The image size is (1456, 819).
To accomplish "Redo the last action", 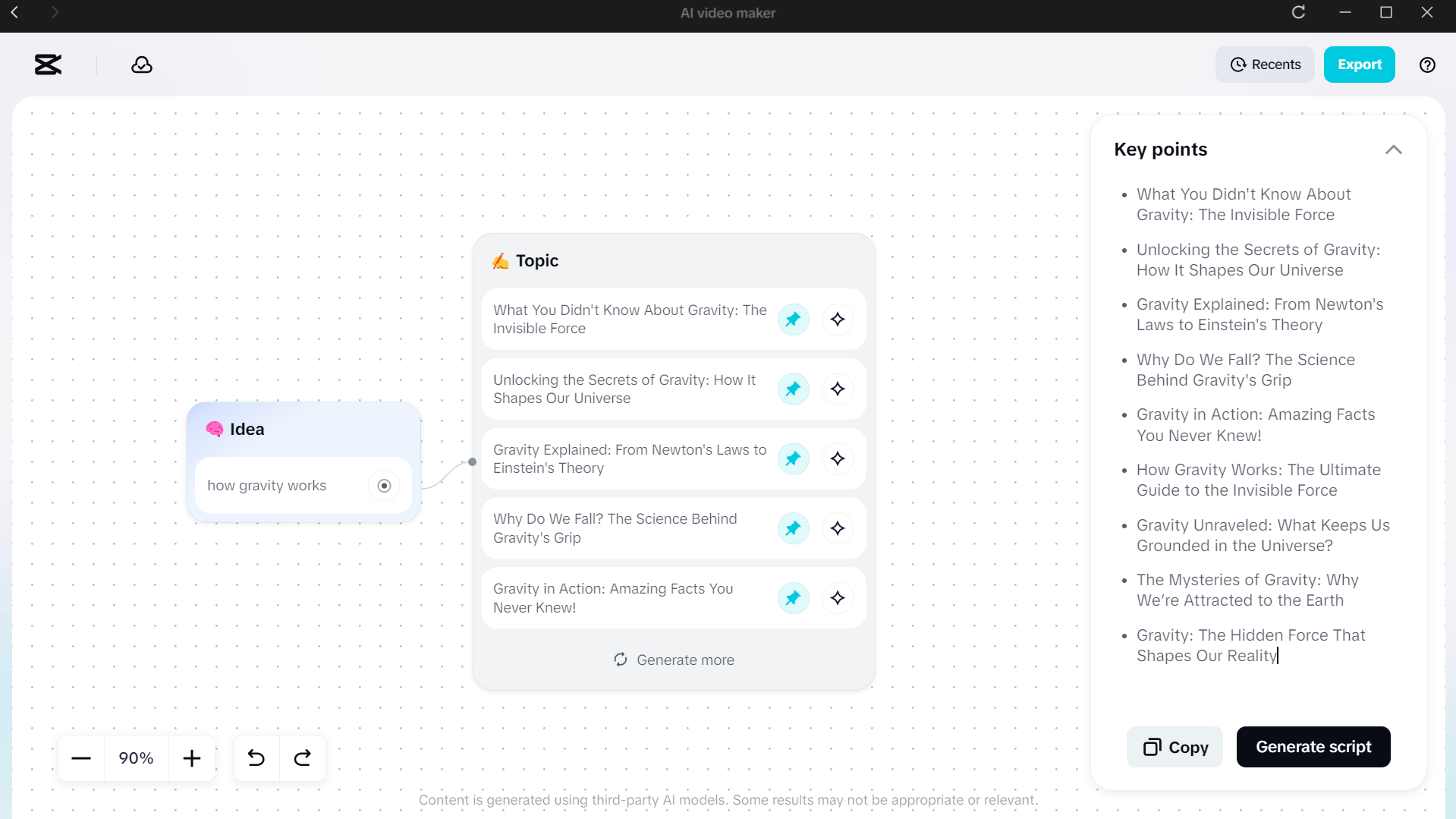I will (x=303, y=758).
